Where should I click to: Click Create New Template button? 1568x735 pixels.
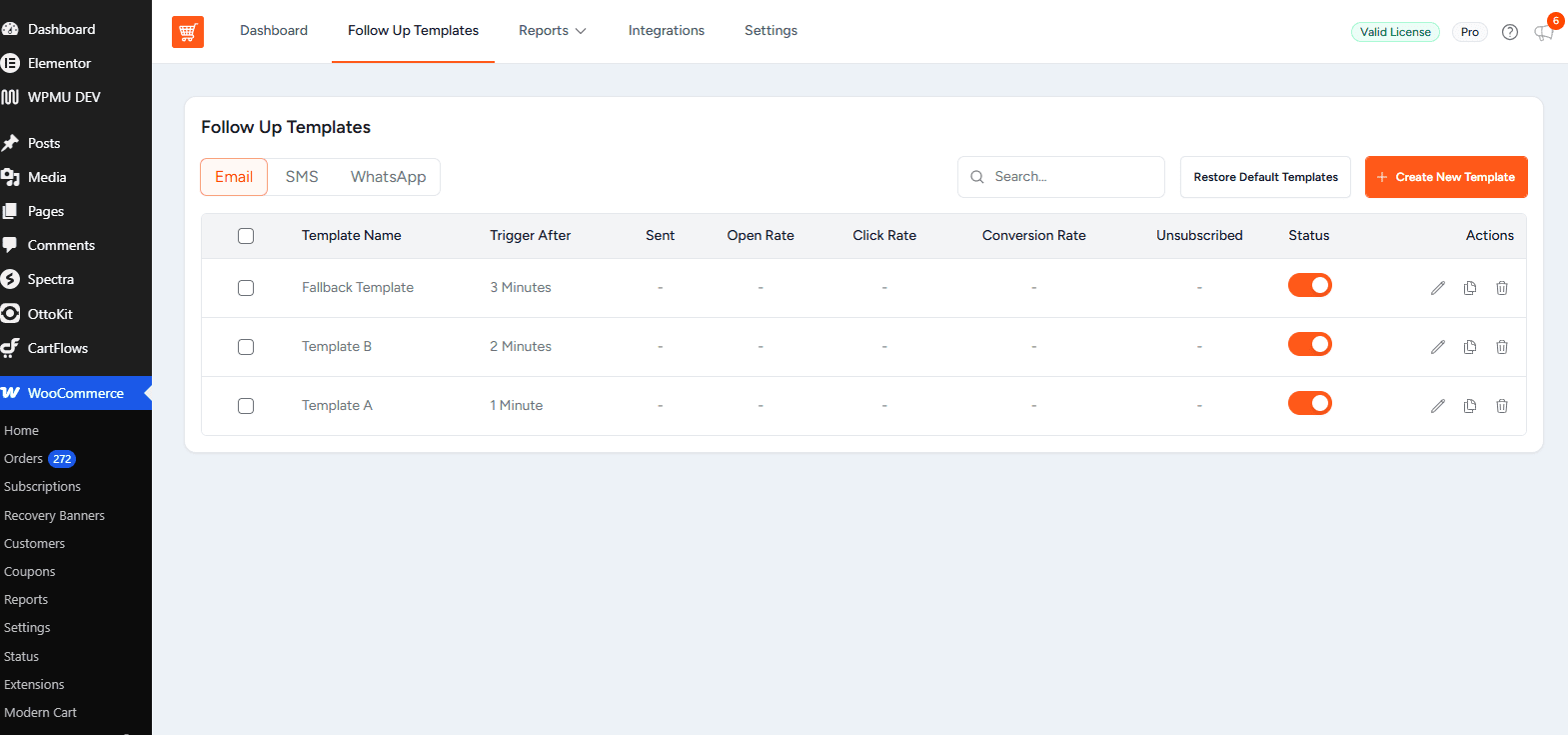tap(1446, 177)
